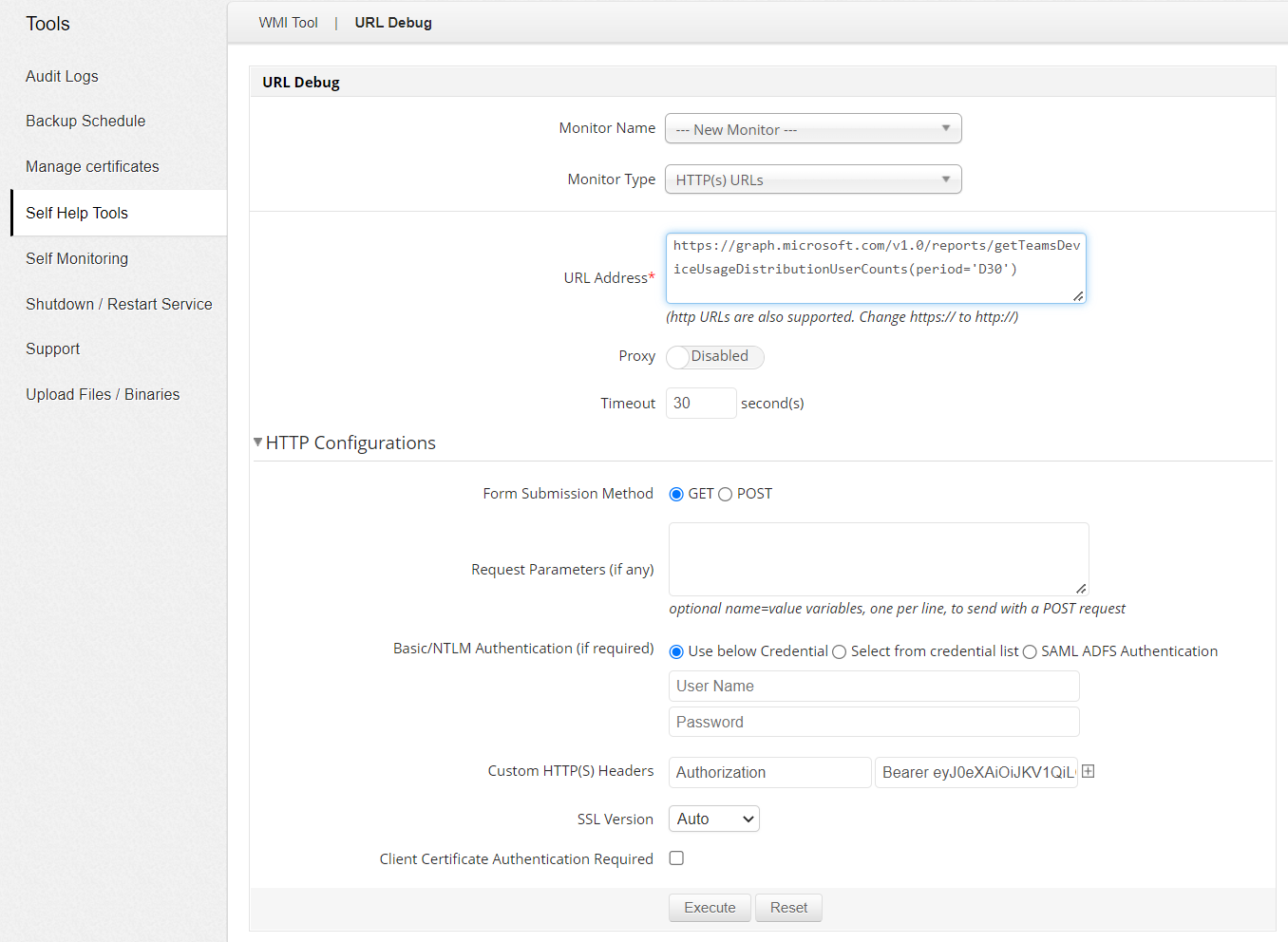Viewport: 1288px width, 942px height.
Task: Open the Monitor Type dropdown
Action: point(813,179)
